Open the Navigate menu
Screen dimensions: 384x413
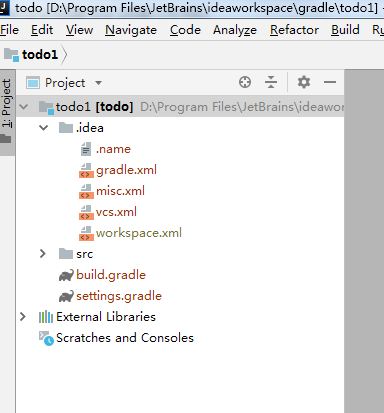coord(131,30)
